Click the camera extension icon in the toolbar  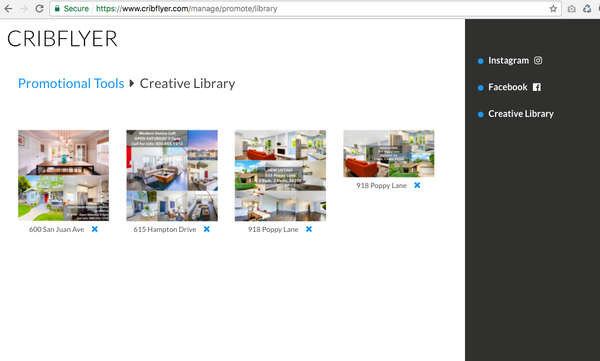click(x=571, y=9)
